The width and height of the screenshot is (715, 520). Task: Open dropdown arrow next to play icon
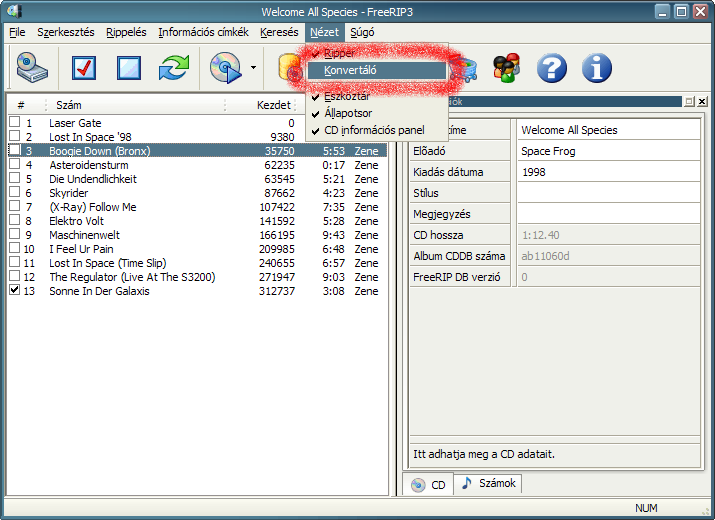tap(253, 68)
